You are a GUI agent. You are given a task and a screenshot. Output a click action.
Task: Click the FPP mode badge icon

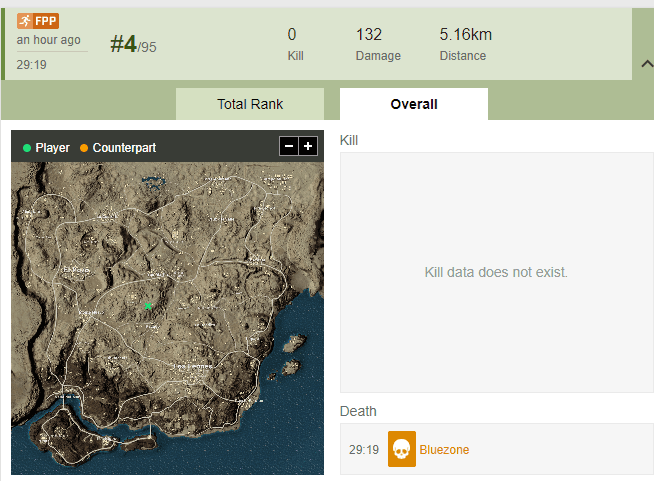pos(38,21)
